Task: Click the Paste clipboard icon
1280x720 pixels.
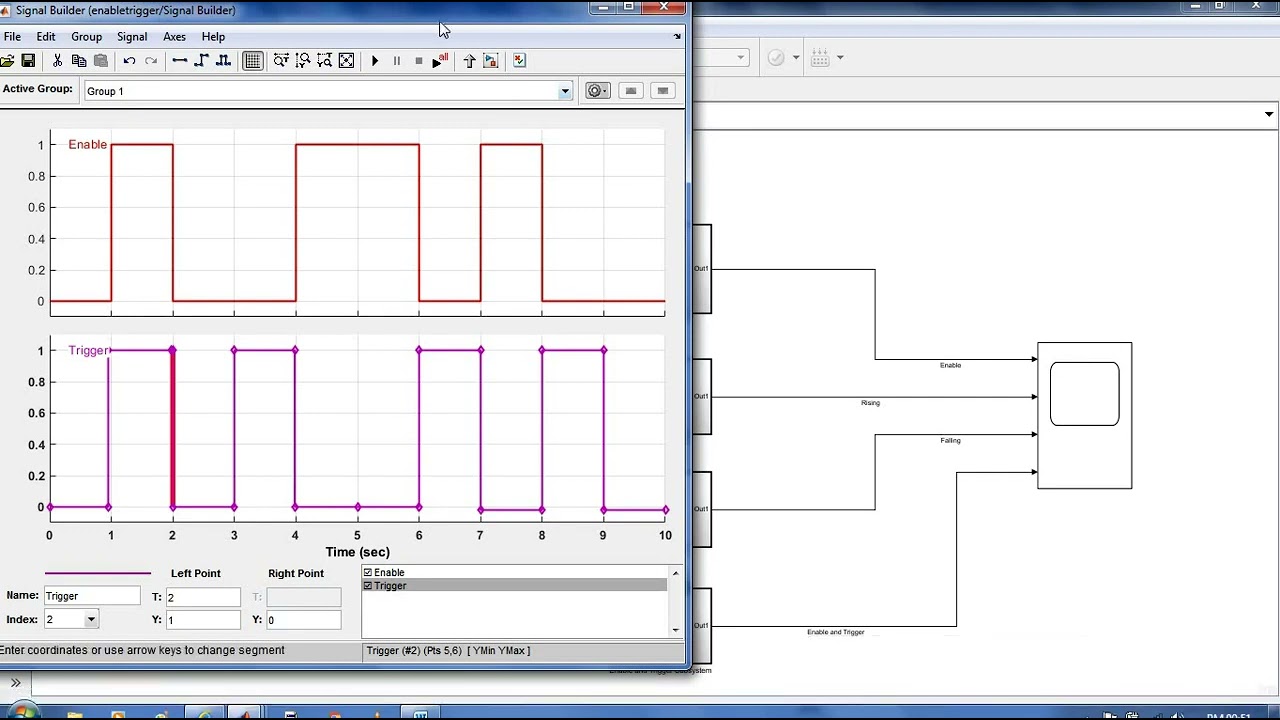Action: pos(100,61)
